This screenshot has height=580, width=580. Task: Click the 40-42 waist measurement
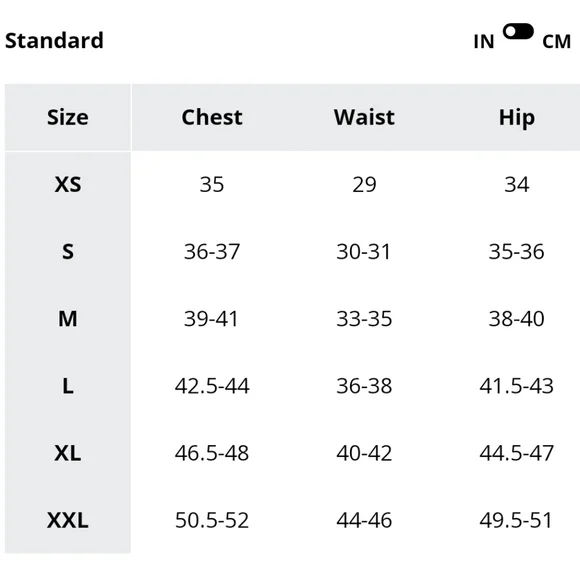point(364,453)
